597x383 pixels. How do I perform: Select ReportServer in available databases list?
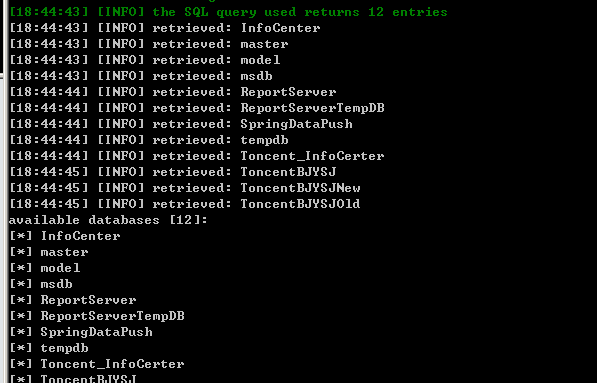point(88,300)
